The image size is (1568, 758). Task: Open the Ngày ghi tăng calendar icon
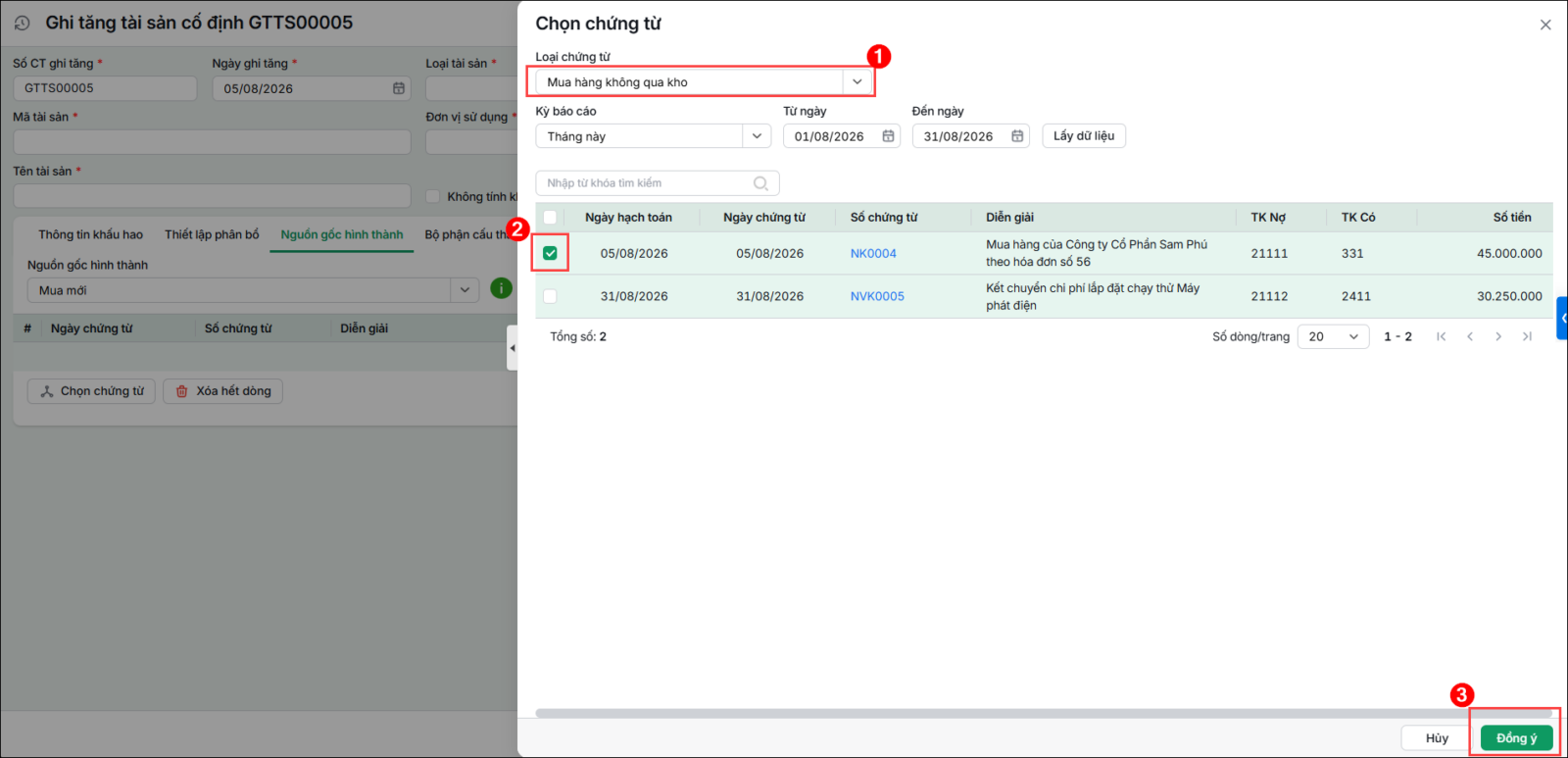point(399,88)
